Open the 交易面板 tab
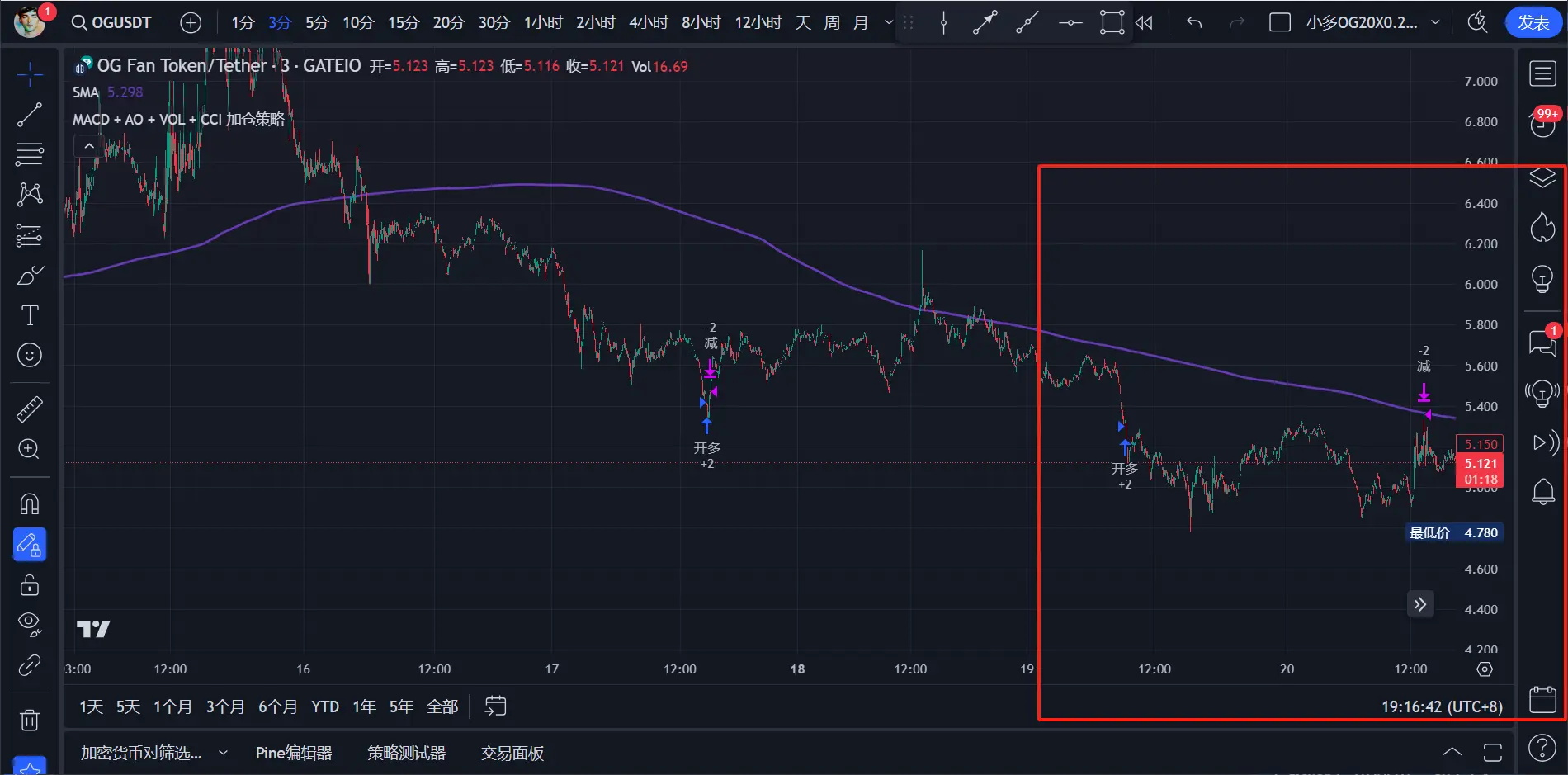The height and width of the screenshot is (775, 1568). coord(512,753)
